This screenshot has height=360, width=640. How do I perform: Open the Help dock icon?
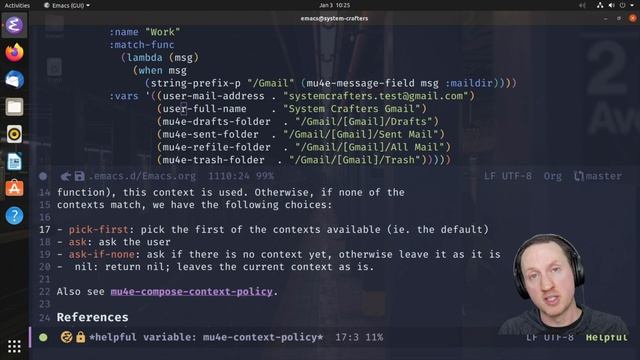[x=14, y=216]
